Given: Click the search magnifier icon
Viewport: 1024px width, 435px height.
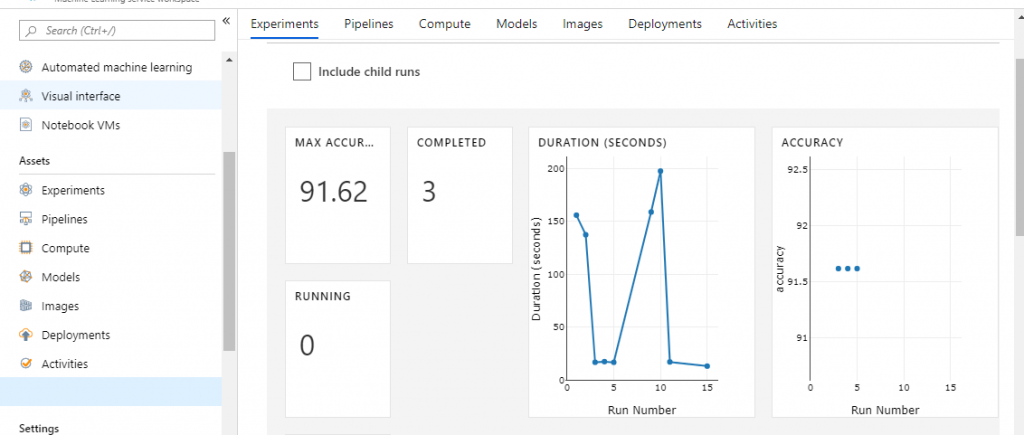Looking at the screenshot, I should click(32, 31).
